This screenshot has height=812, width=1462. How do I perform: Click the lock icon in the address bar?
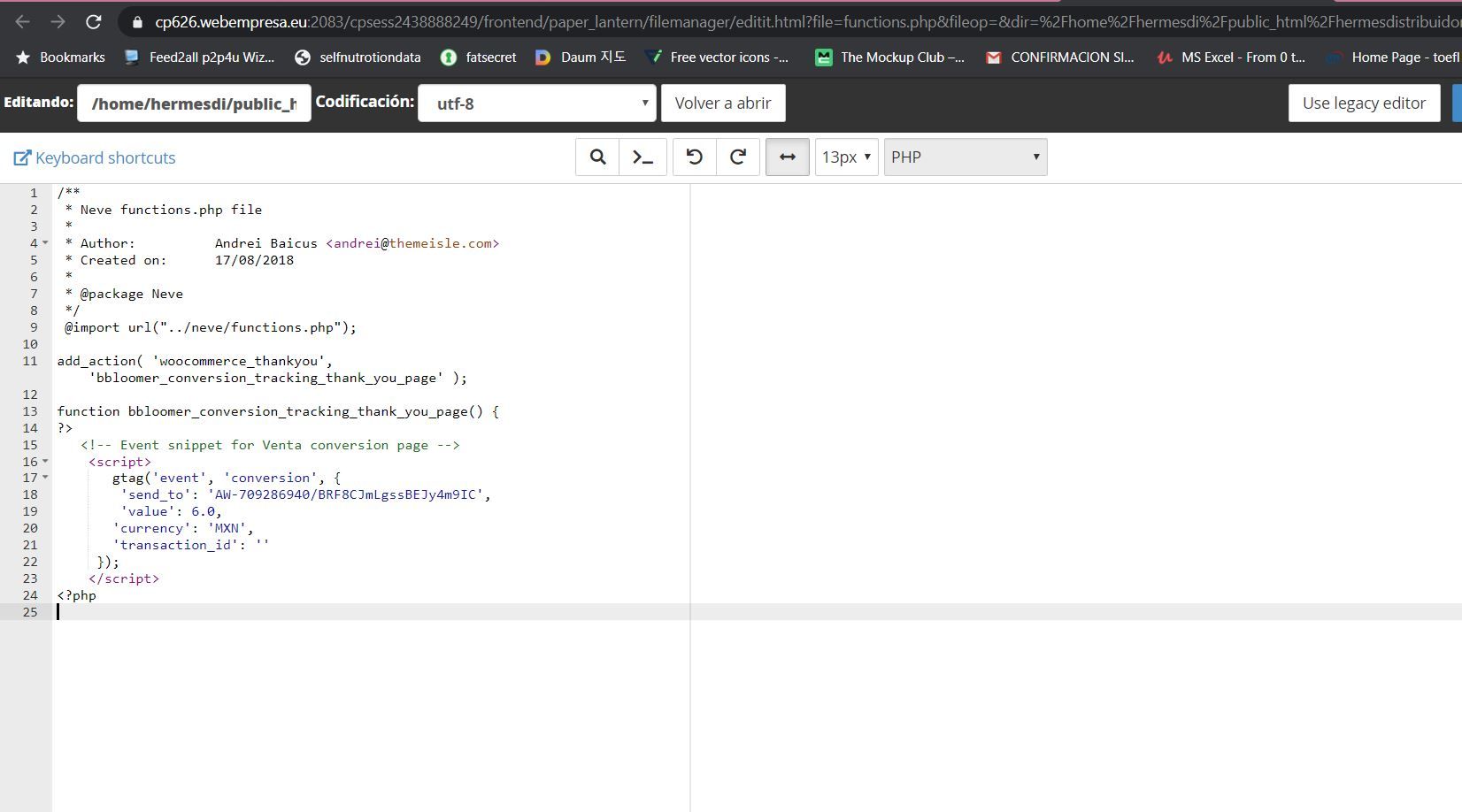[137, 22]
